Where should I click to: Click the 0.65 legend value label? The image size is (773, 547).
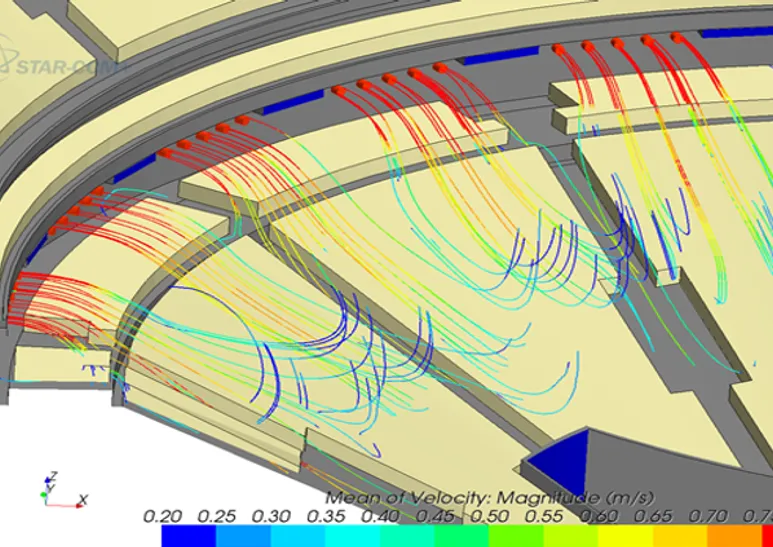click(655, 516)
